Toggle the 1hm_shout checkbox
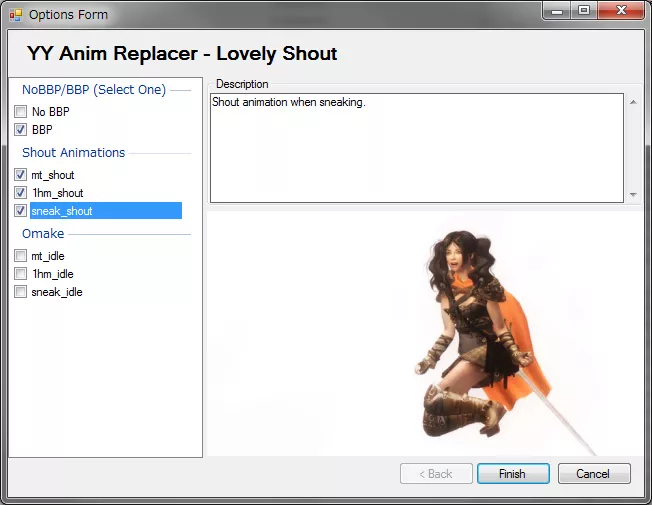The width and height of the screenshot is (652, 505). click(x=20, y=193)
